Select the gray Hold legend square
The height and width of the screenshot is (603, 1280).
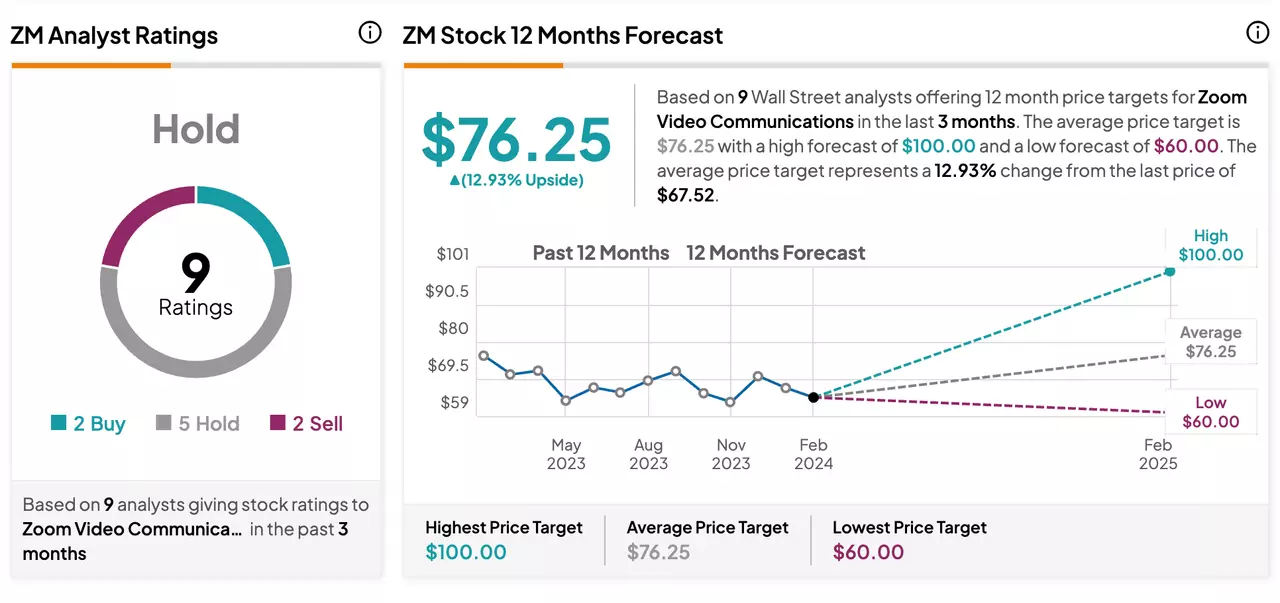tap(164, 423)
